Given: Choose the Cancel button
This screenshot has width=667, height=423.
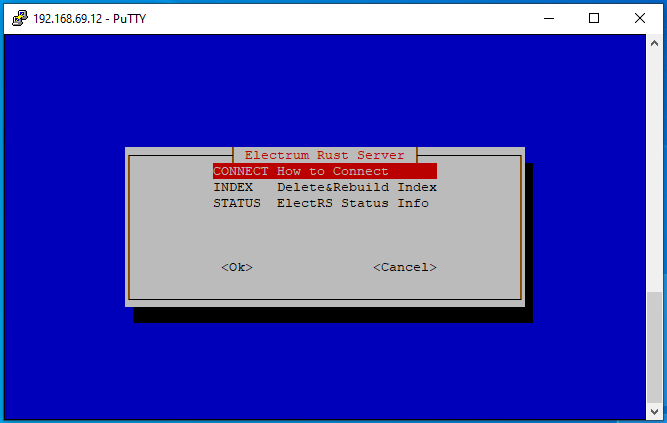Looking at the screenshot, I should coord(405,267).
